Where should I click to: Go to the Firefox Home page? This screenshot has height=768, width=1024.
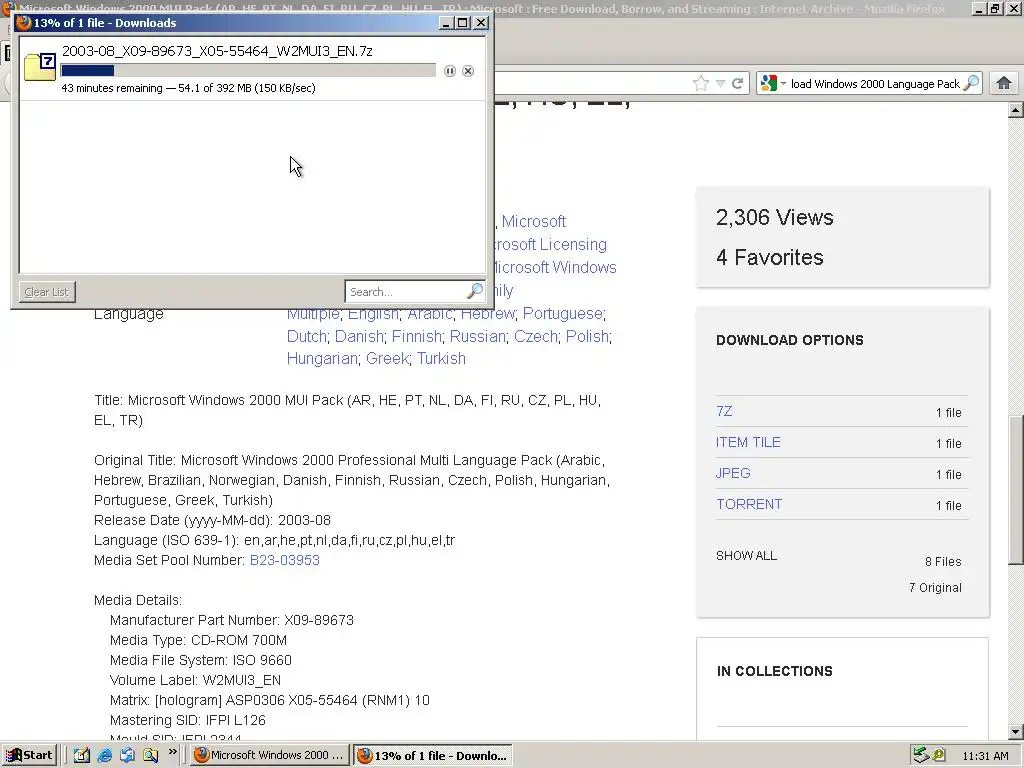1004,83
